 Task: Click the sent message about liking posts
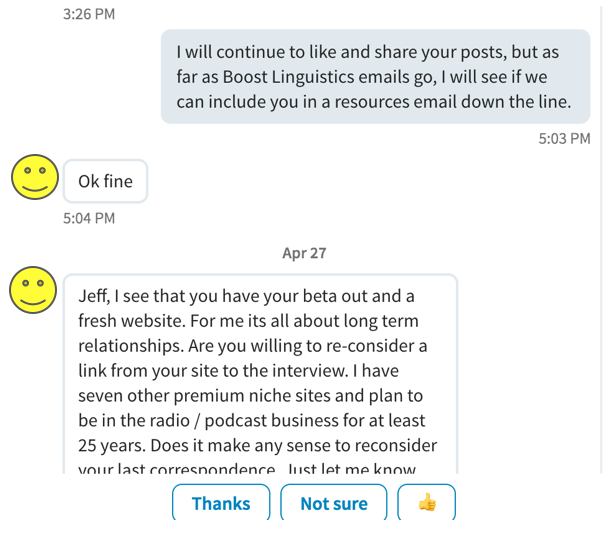pyautogui.click(x=375, y=76)
